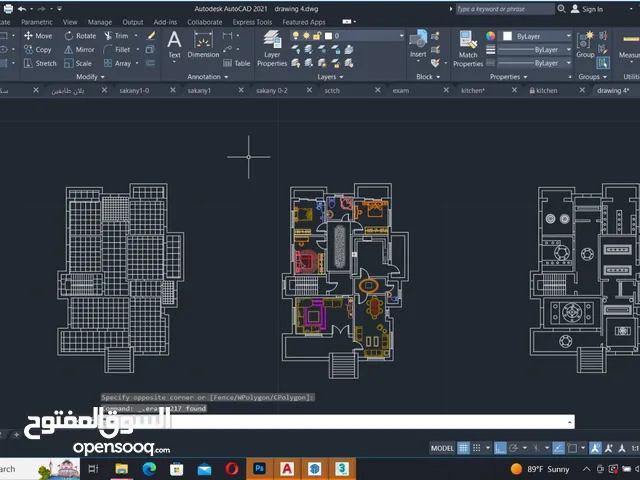Open Photoshop from the taskbar
Viewport: 640px width, 480px height.
(259, 469)
